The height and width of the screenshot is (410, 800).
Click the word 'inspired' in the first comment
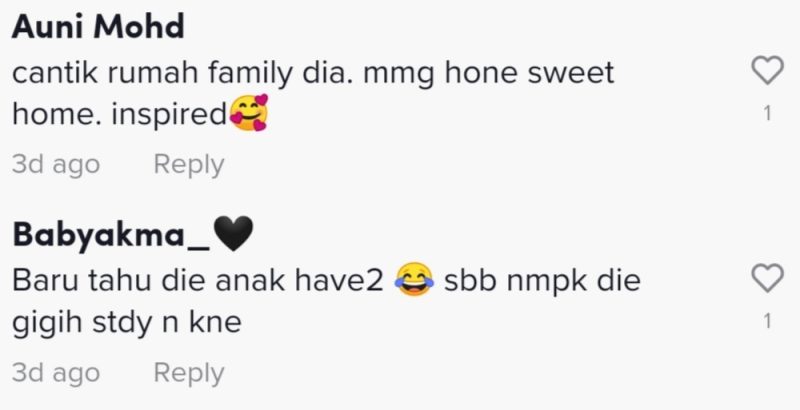pos(169,116)
